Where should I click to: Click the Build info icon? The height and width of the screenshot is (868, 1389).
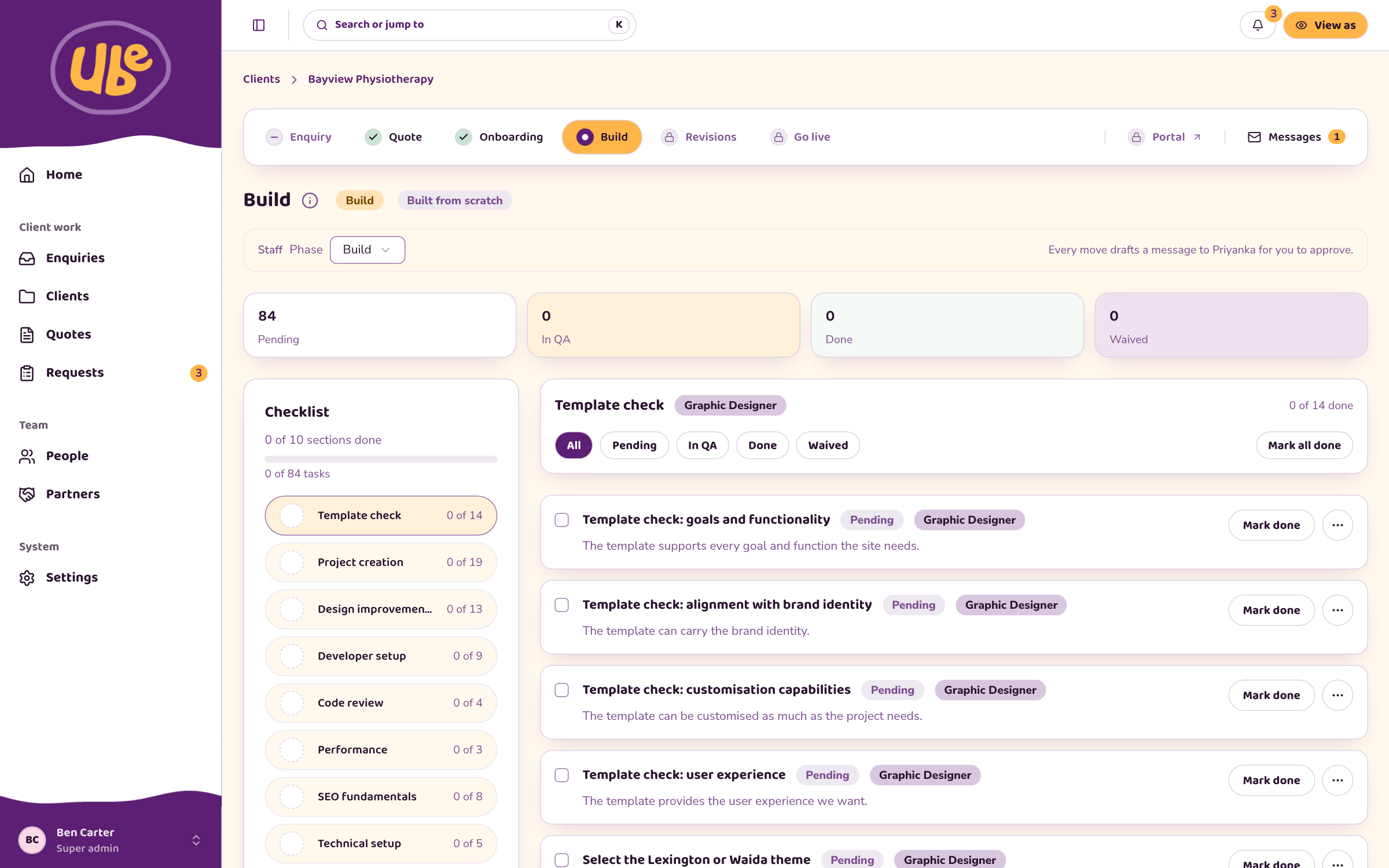[310, 200]
